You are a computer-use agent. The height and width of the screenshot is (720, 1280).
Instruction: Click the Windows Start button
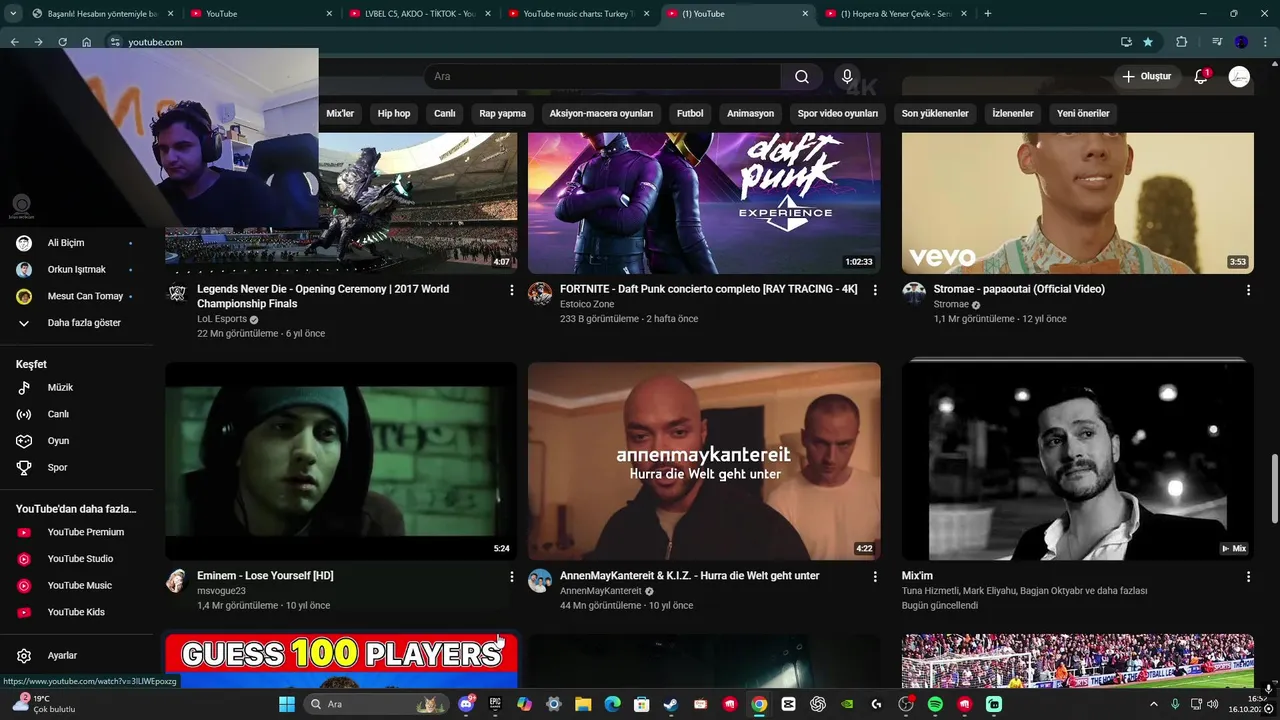click(287, 704)
